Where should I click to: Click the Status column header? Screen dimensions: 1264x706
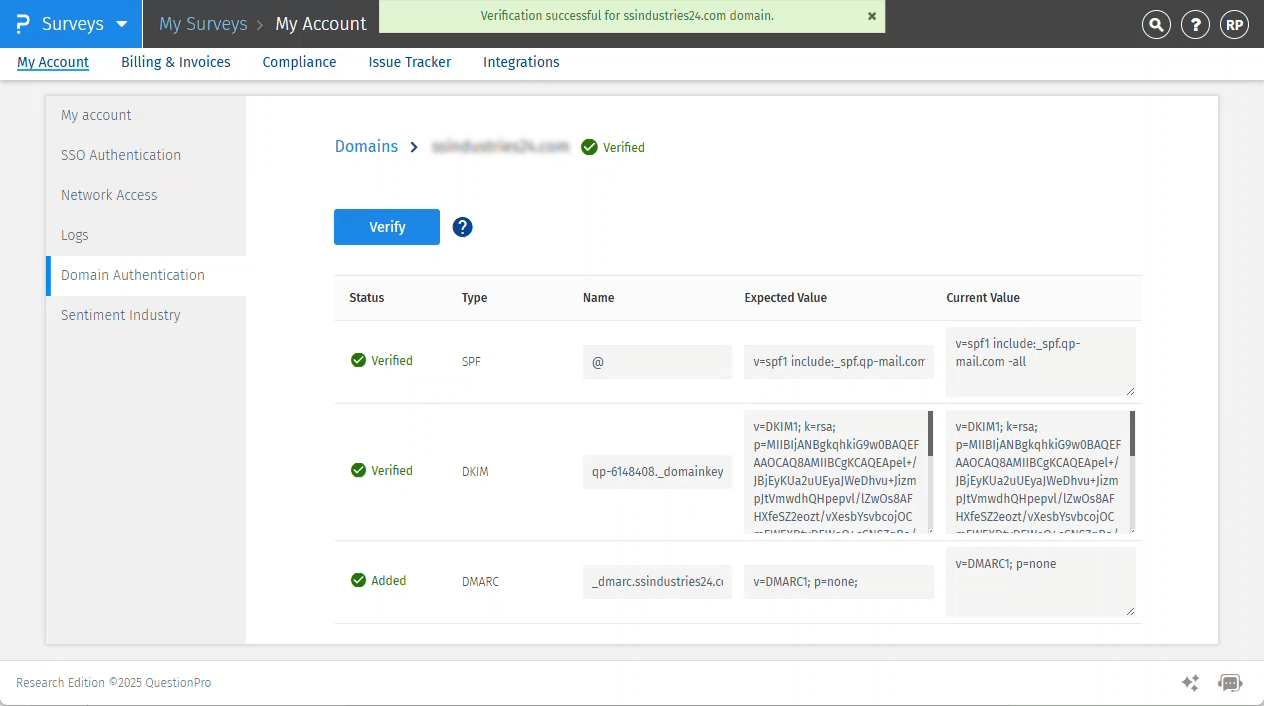pos(367,298)
